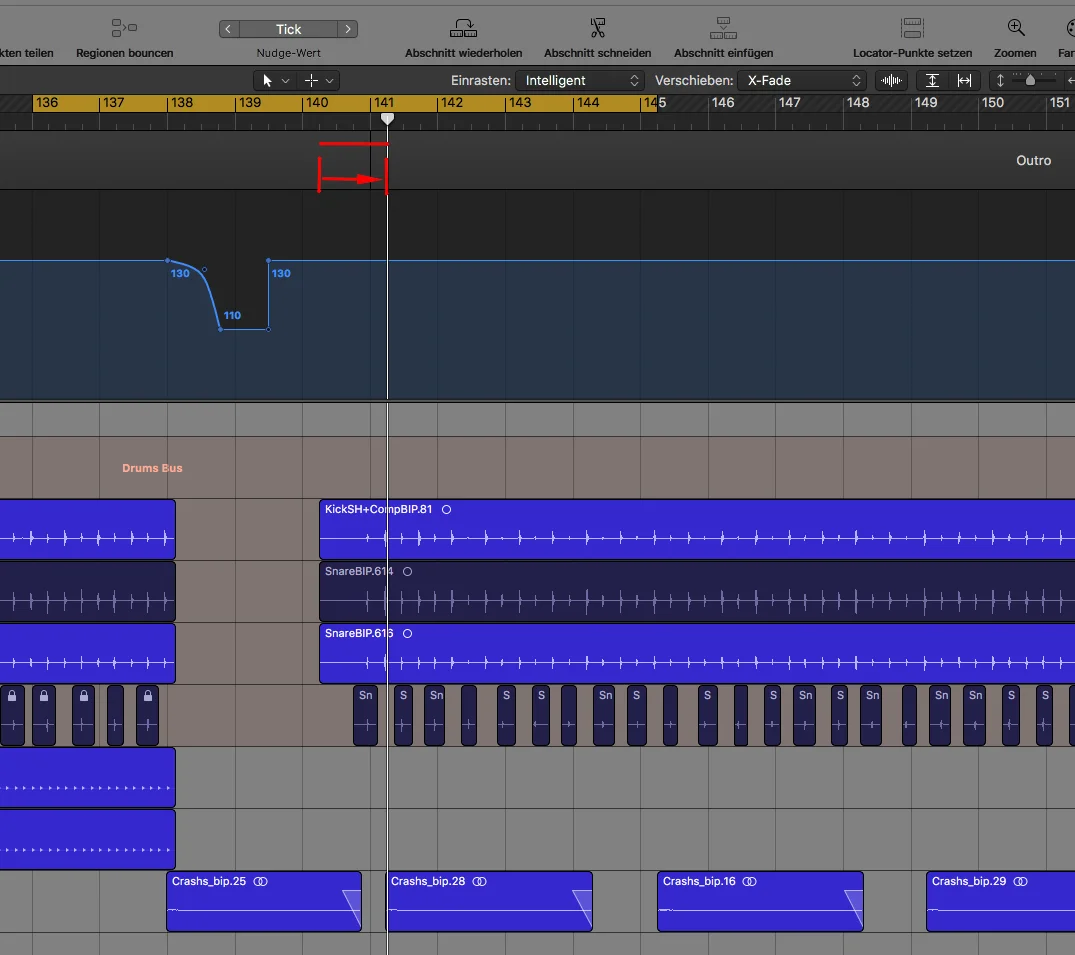The image size is (1075, 955).
Task: Click the circle icon beside KickSH+CompBIP.81
Action: point(446,509)
